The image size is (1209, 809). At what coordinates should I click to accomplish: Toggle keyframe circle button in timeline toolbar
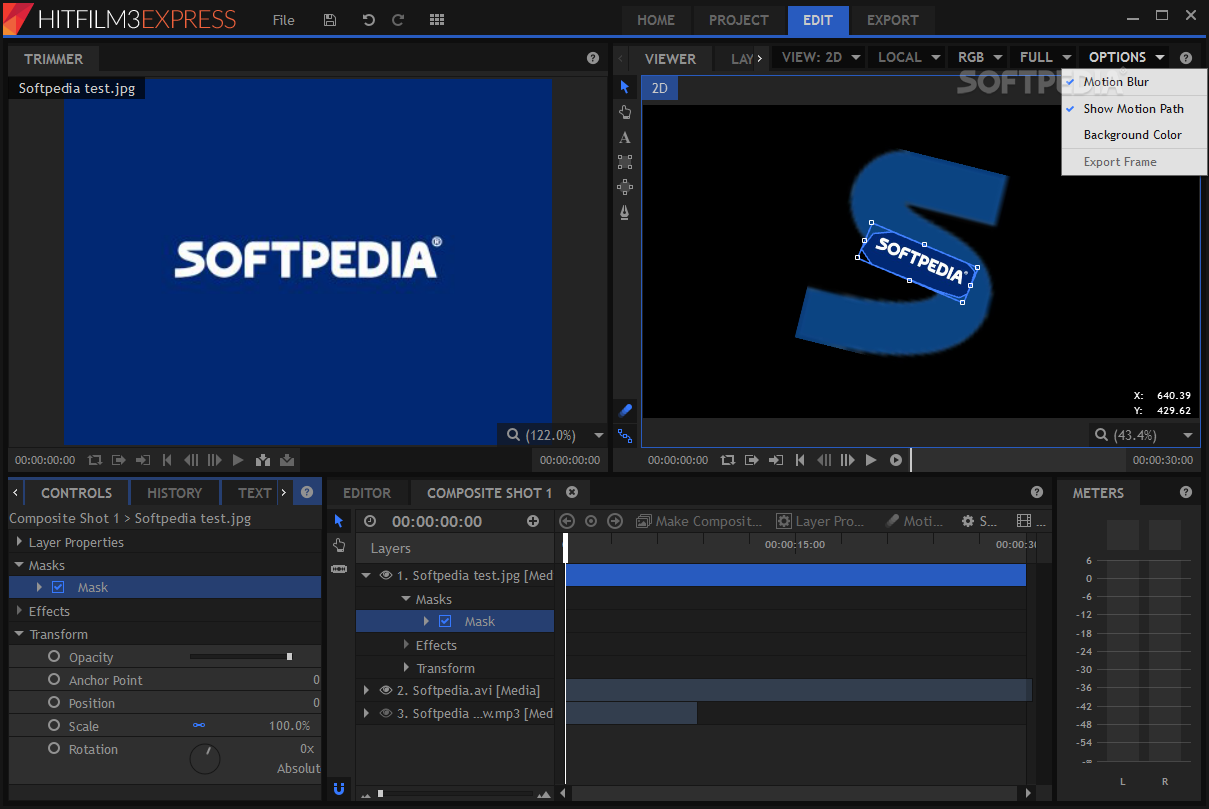click(591, 521)
